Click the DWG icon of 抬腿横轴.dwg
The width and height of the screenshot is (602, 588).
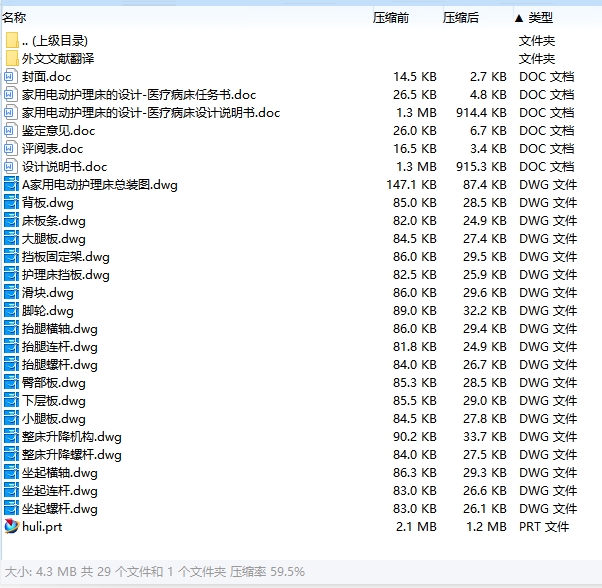11,329
